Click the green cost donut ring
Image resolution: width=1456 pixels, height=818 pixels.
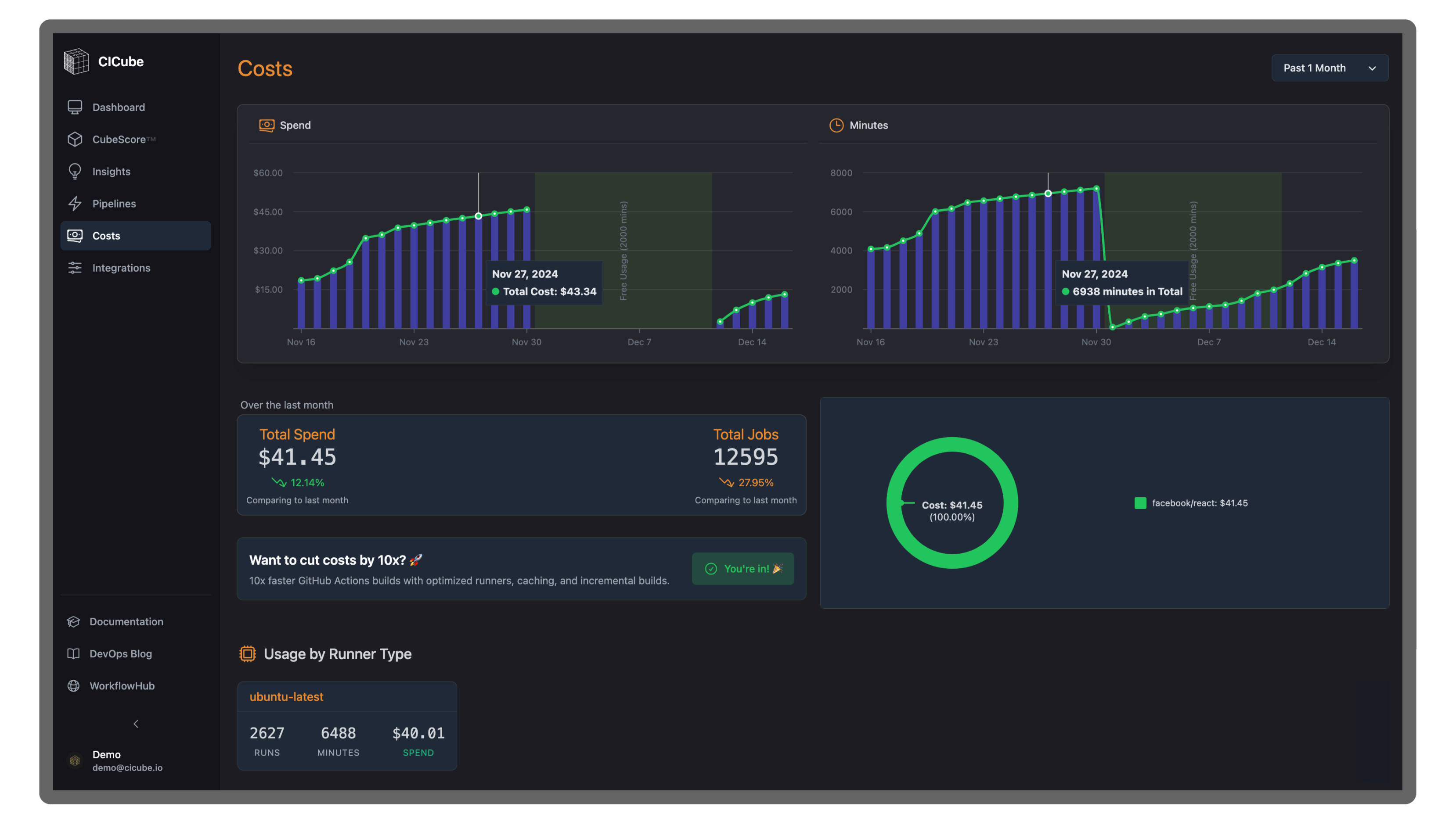tap(952, 444)
